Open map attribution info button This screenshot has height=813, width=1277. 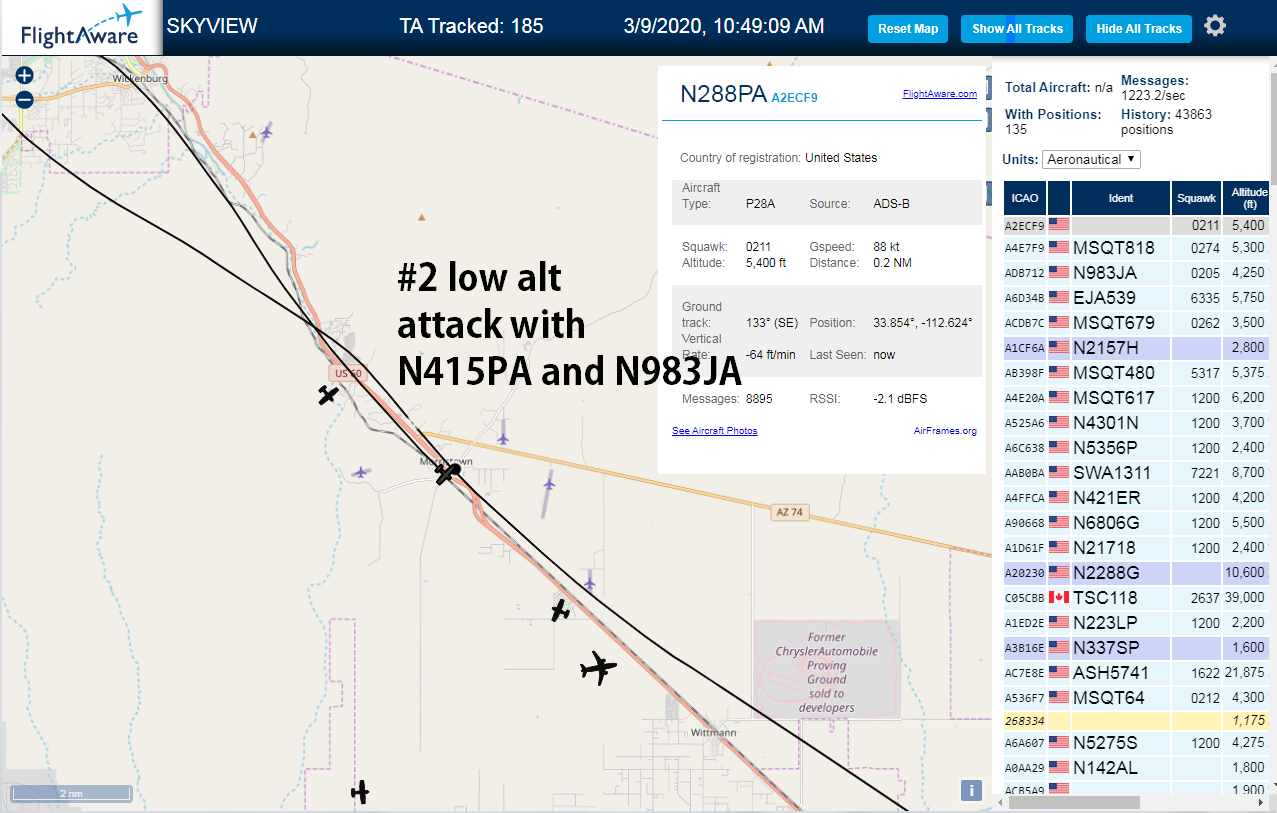(970, 790)
